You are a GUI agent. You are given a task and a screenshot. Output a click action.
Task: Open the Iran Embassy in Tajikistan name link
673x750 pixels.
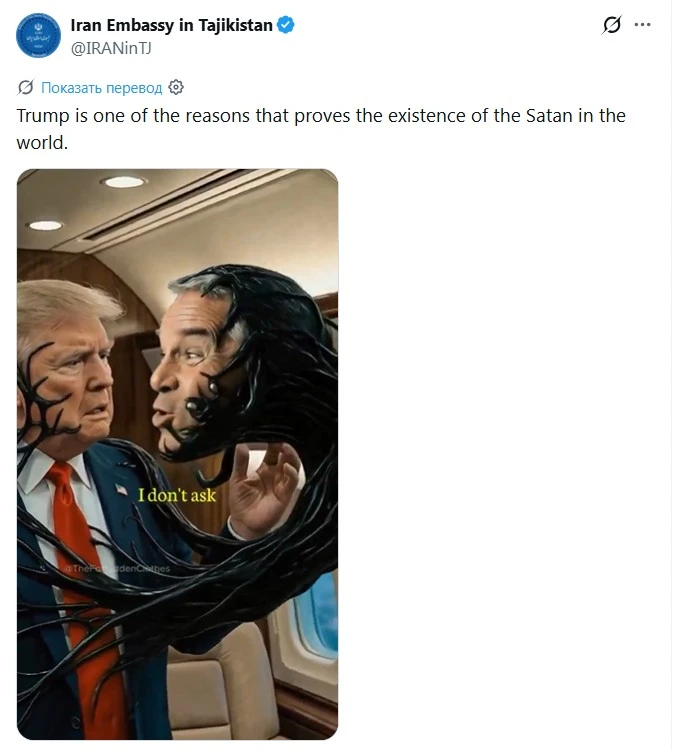[x=171, y=25]
